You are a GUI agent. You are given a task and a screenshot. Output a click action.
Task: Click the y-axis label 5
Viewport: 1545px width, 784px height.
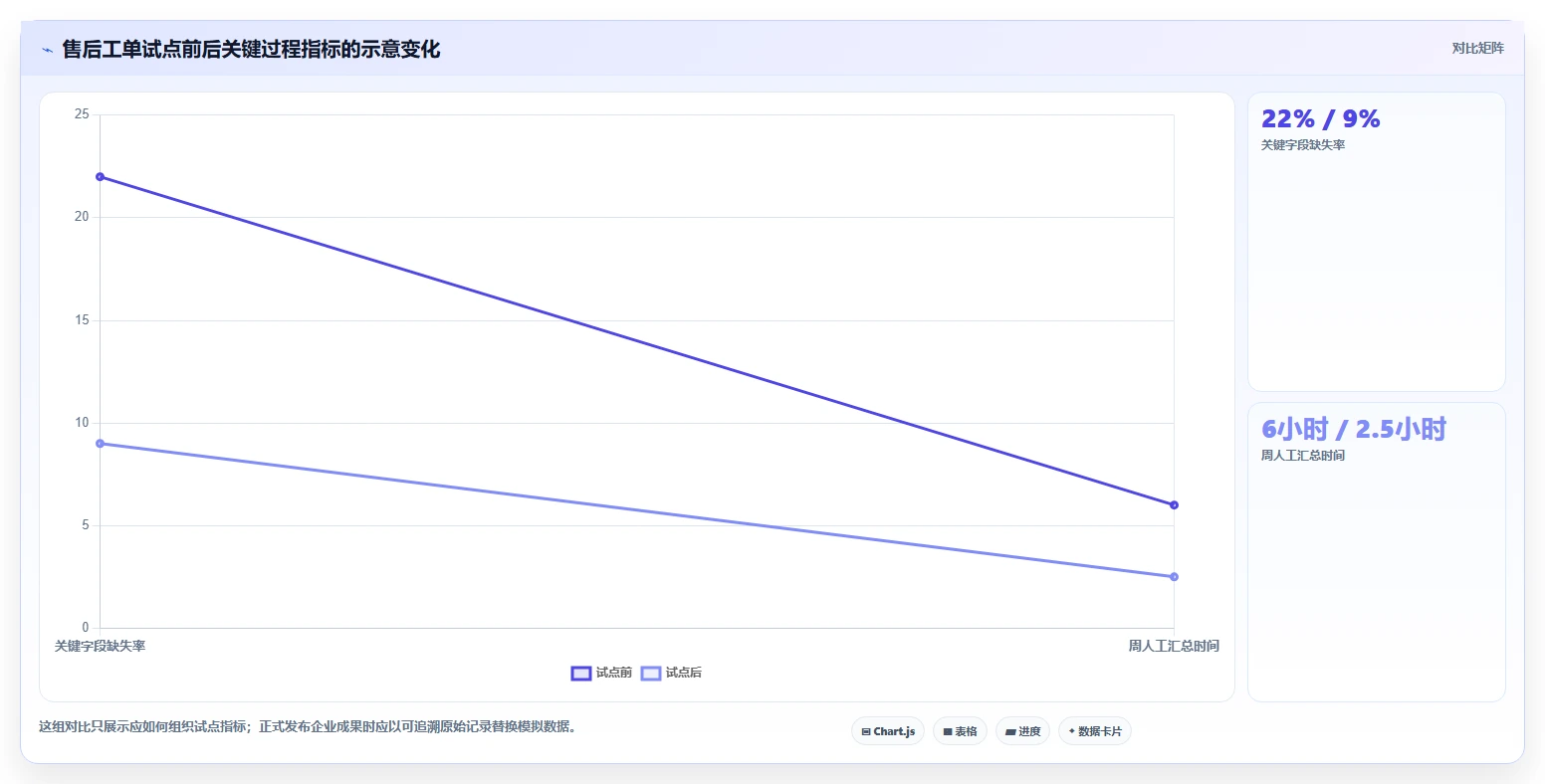pos(86,525)
